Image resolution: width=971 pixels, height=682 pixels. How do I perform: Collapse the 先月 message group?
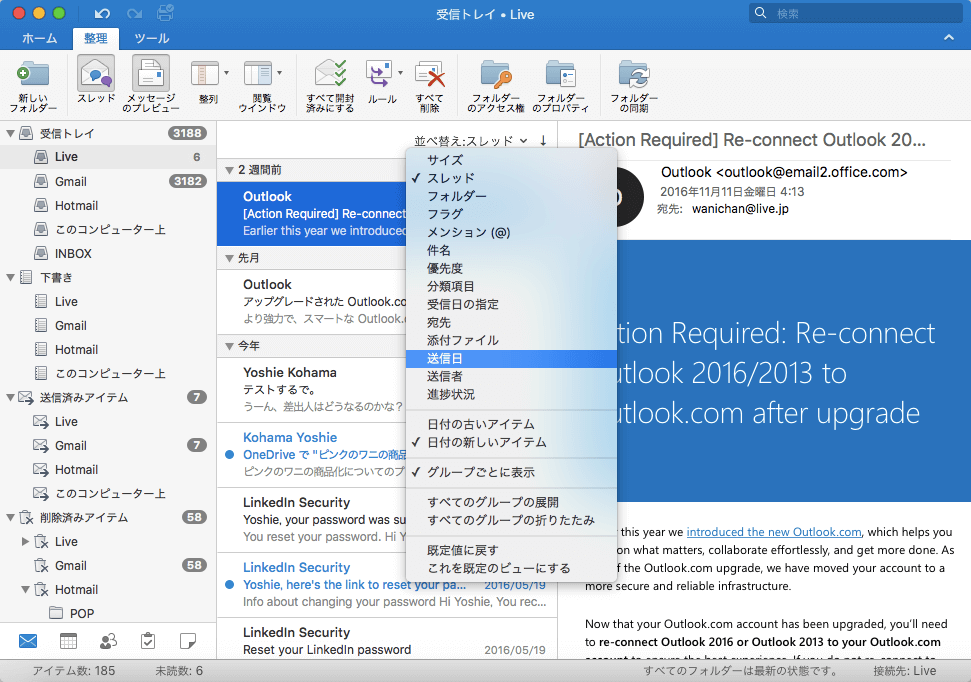[229, 258]
